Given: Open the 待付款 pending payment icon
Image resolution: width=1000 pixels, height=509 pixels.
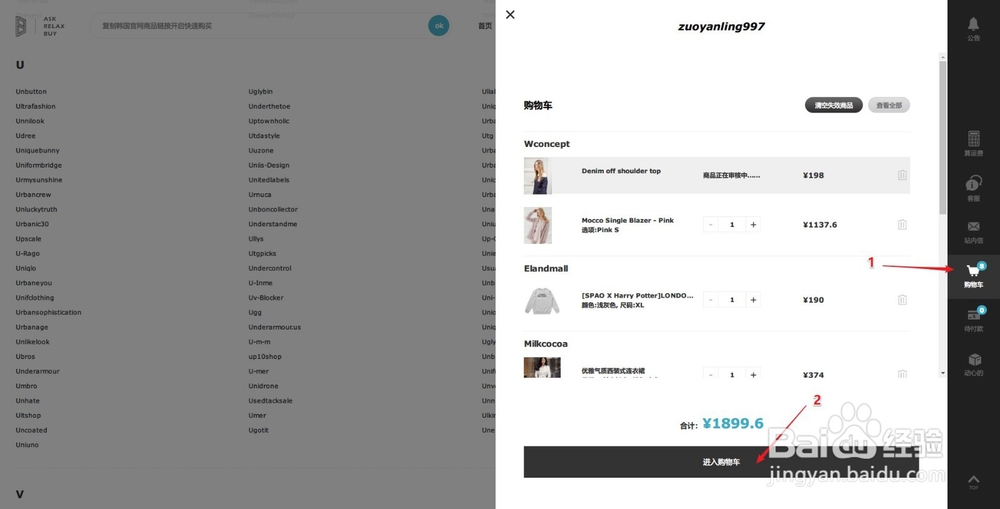Looking at the screenshot, I should (x=973, y=318).
